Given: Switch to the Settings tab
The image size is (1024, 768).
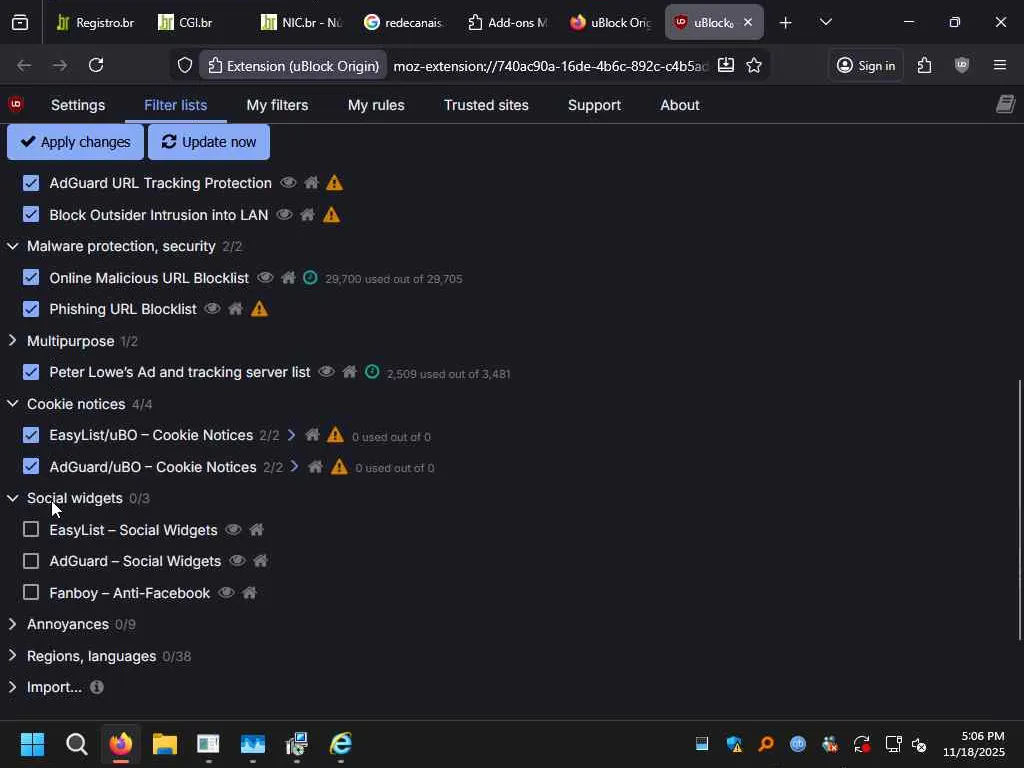Looking at the screenshot, I should 78,105.
